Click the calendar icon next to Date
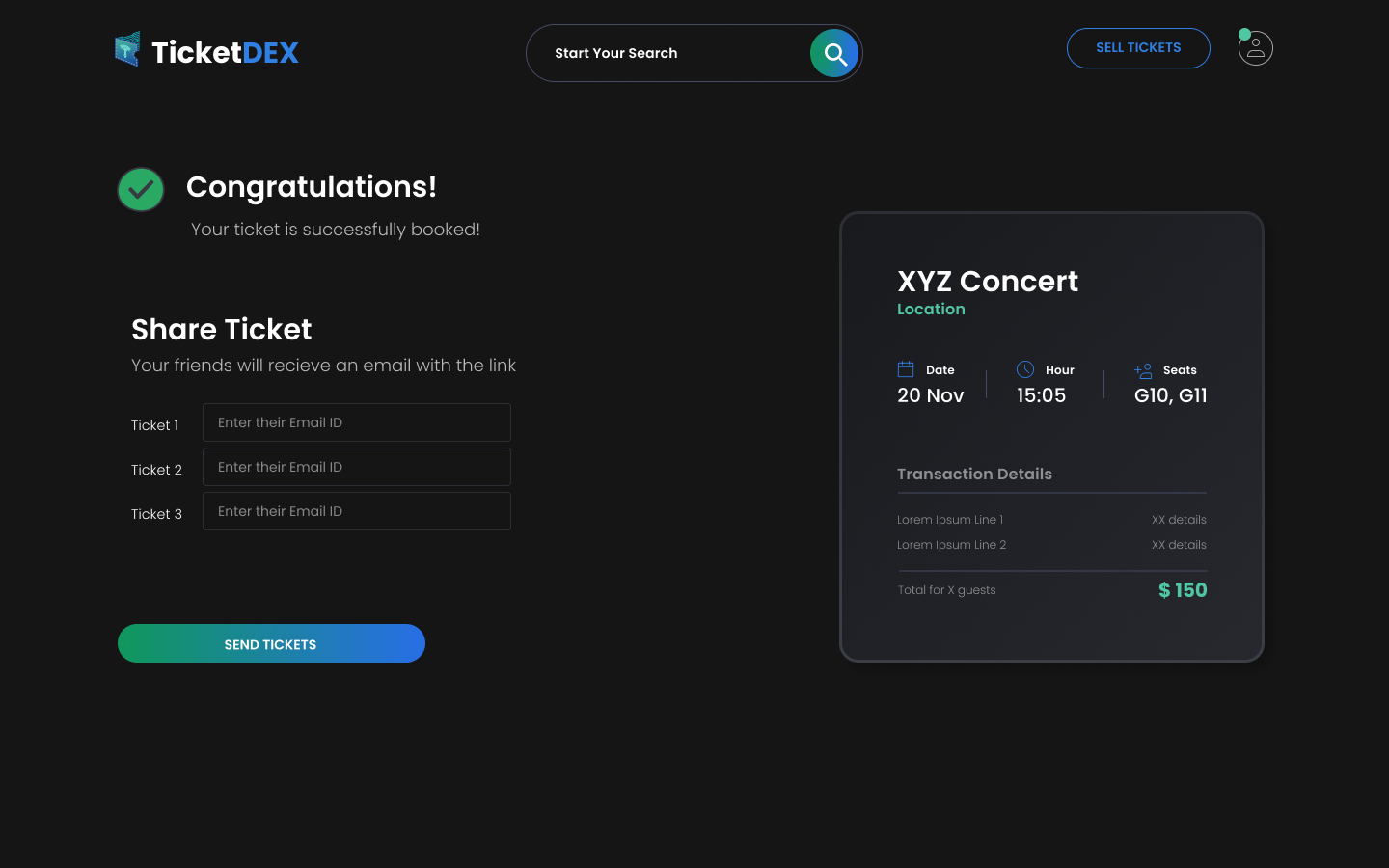The image size is (1389, 868). tap(905, 368)
